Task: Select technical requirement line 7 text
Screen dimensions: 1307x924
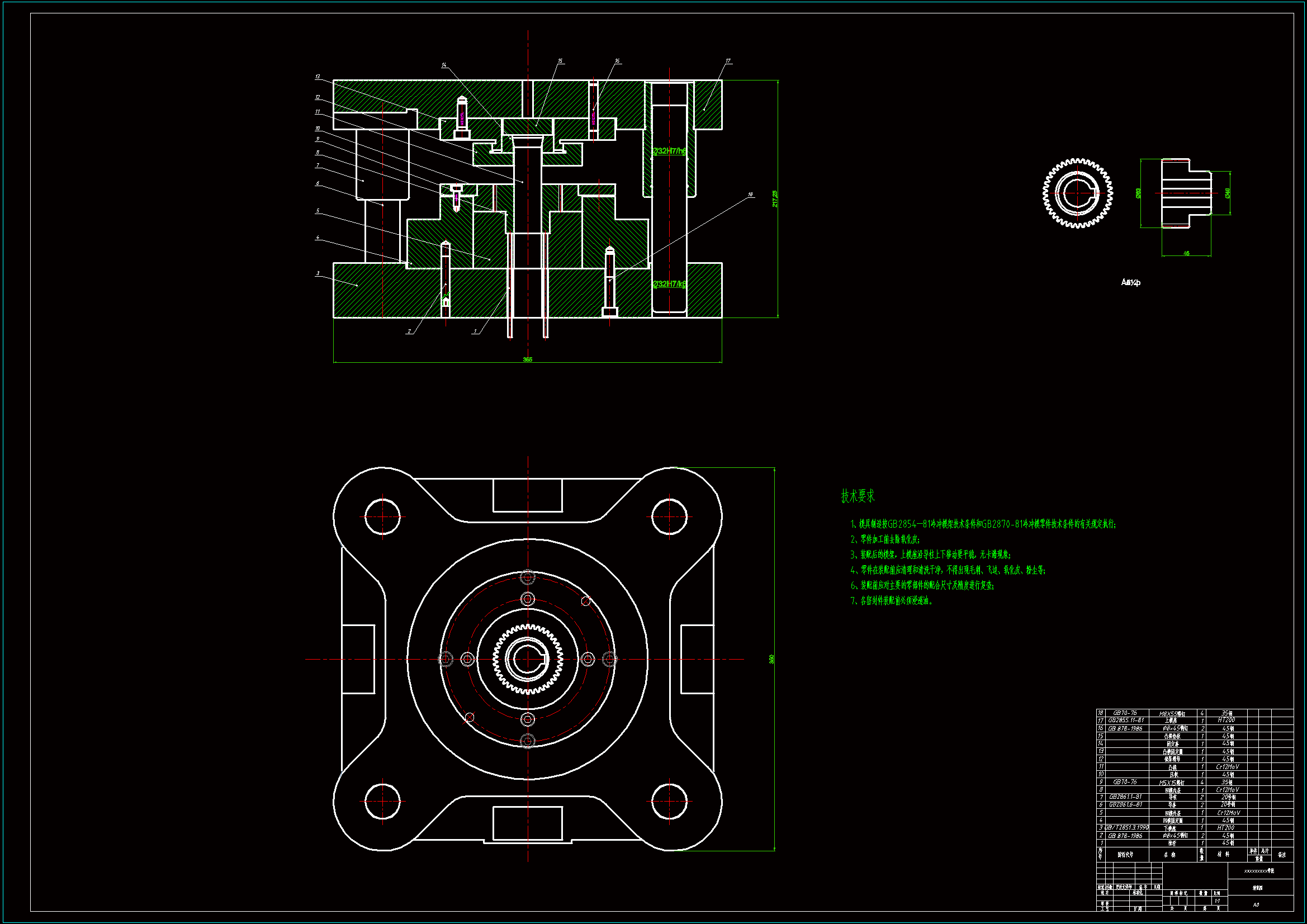Action: tap(892, 601)
